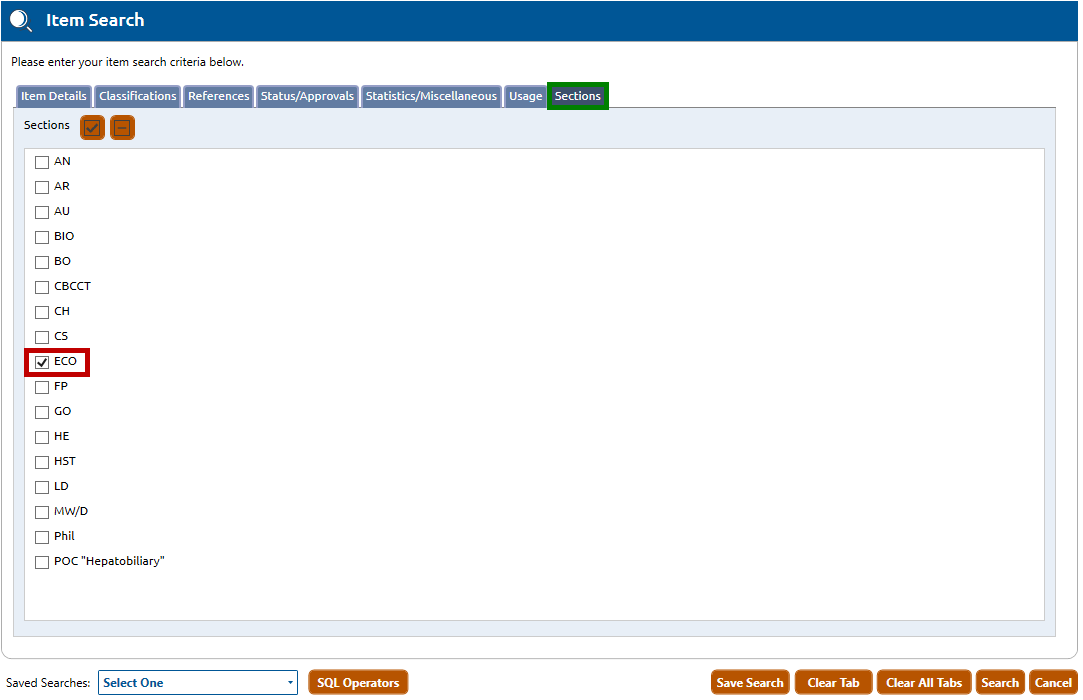Click the Clear All Tabs button
The height and width of the screenshot is (700, 1083).
(x=924, y=683)
